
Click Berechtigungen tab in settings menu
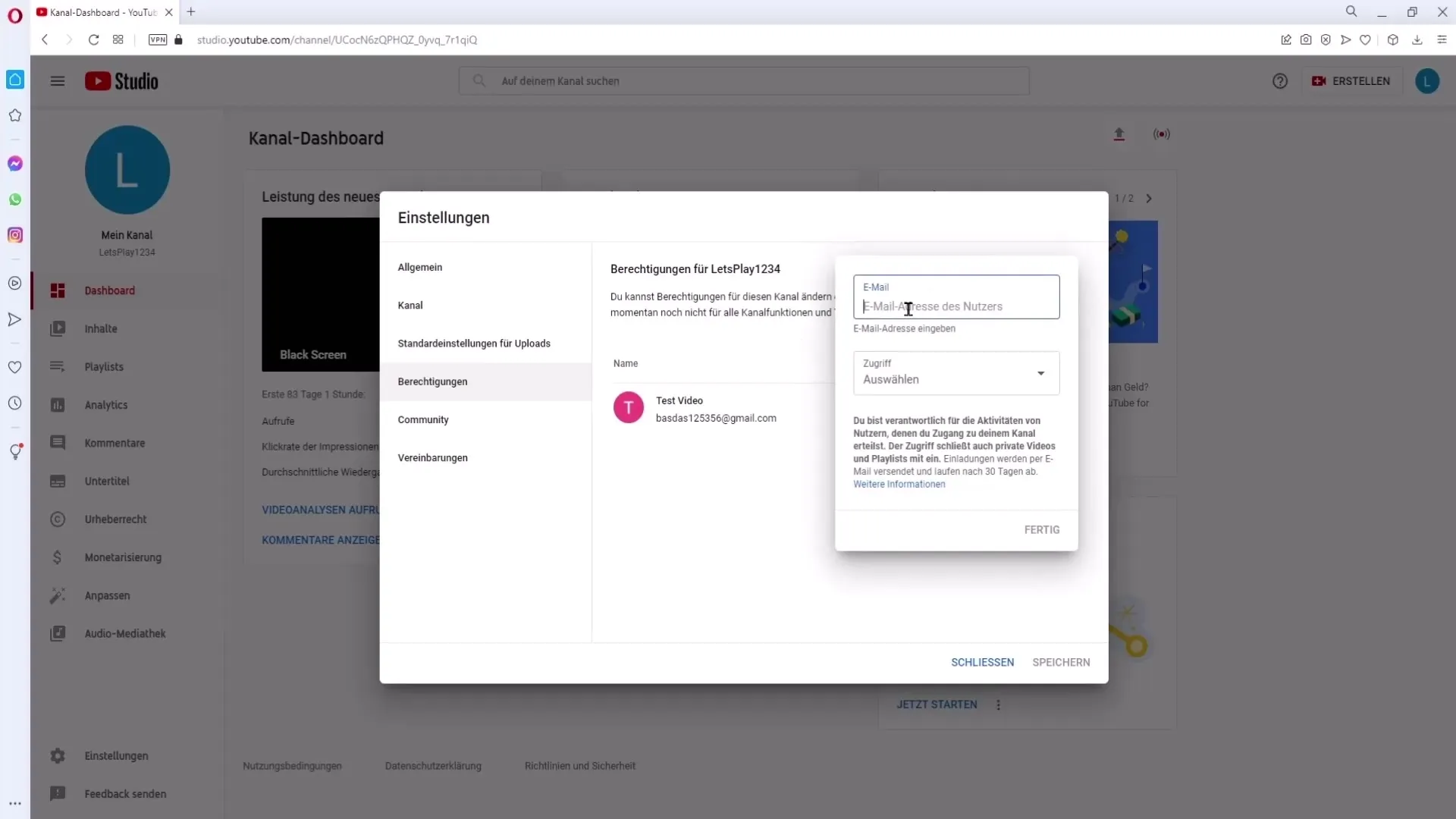pyautogui.click(x=434, y=381)
